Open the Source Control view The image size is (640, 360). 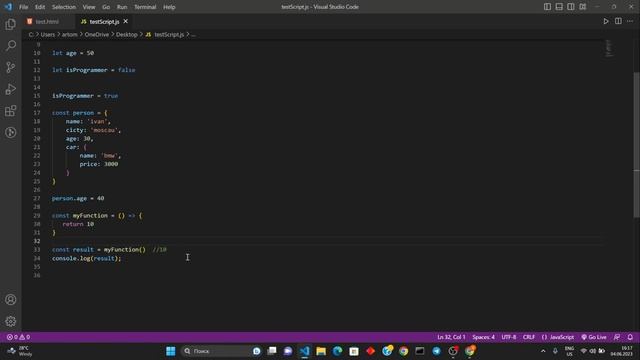pos(11,67)
